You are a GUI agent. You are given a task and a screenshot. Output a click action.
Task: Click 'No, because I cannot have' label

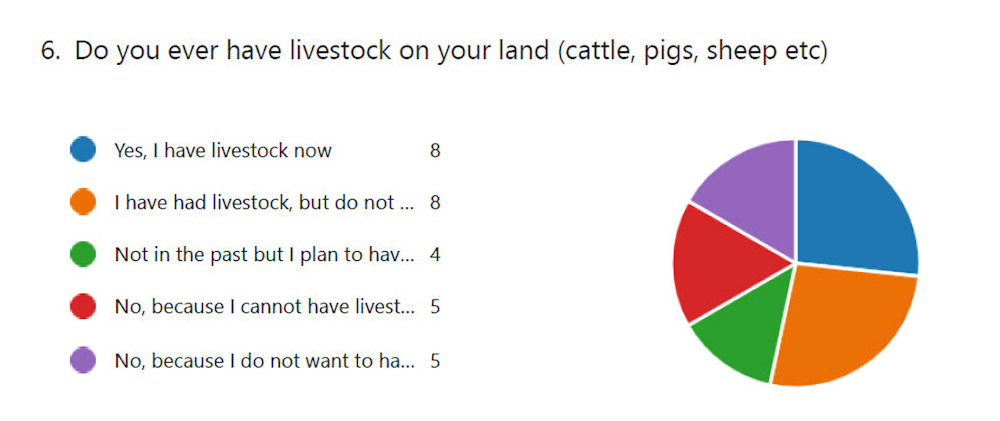point(264,307)
